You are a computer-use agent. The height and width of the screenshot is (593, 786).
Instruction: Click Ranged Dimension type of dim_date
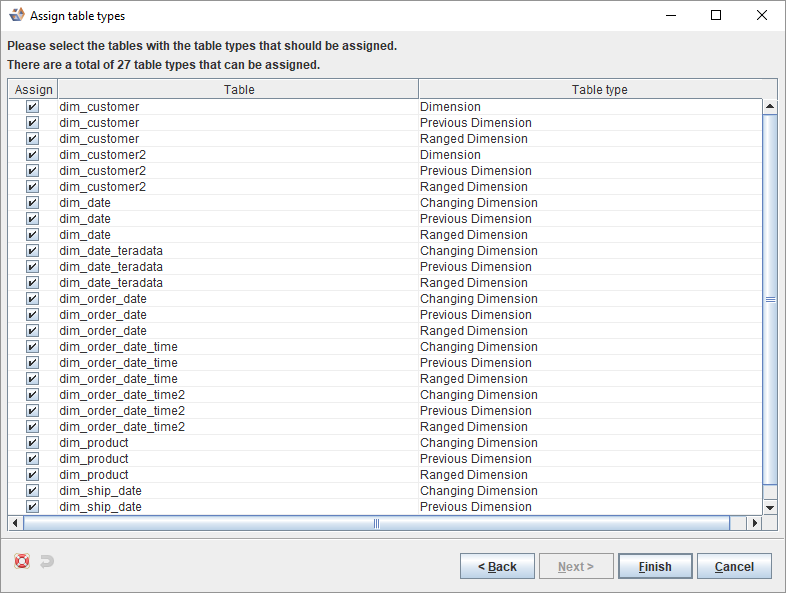[591, 235]
